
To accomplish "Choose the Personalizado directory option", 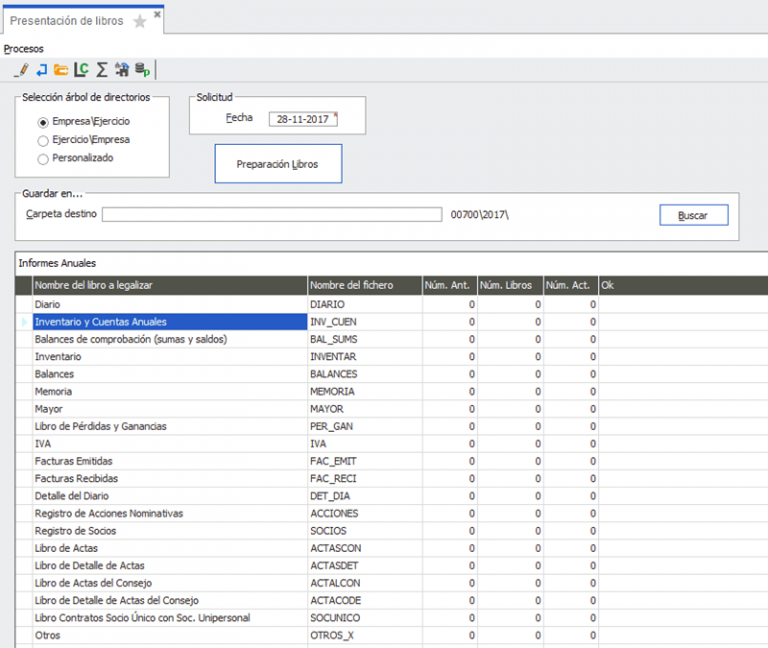I will (x=43, y=158).
